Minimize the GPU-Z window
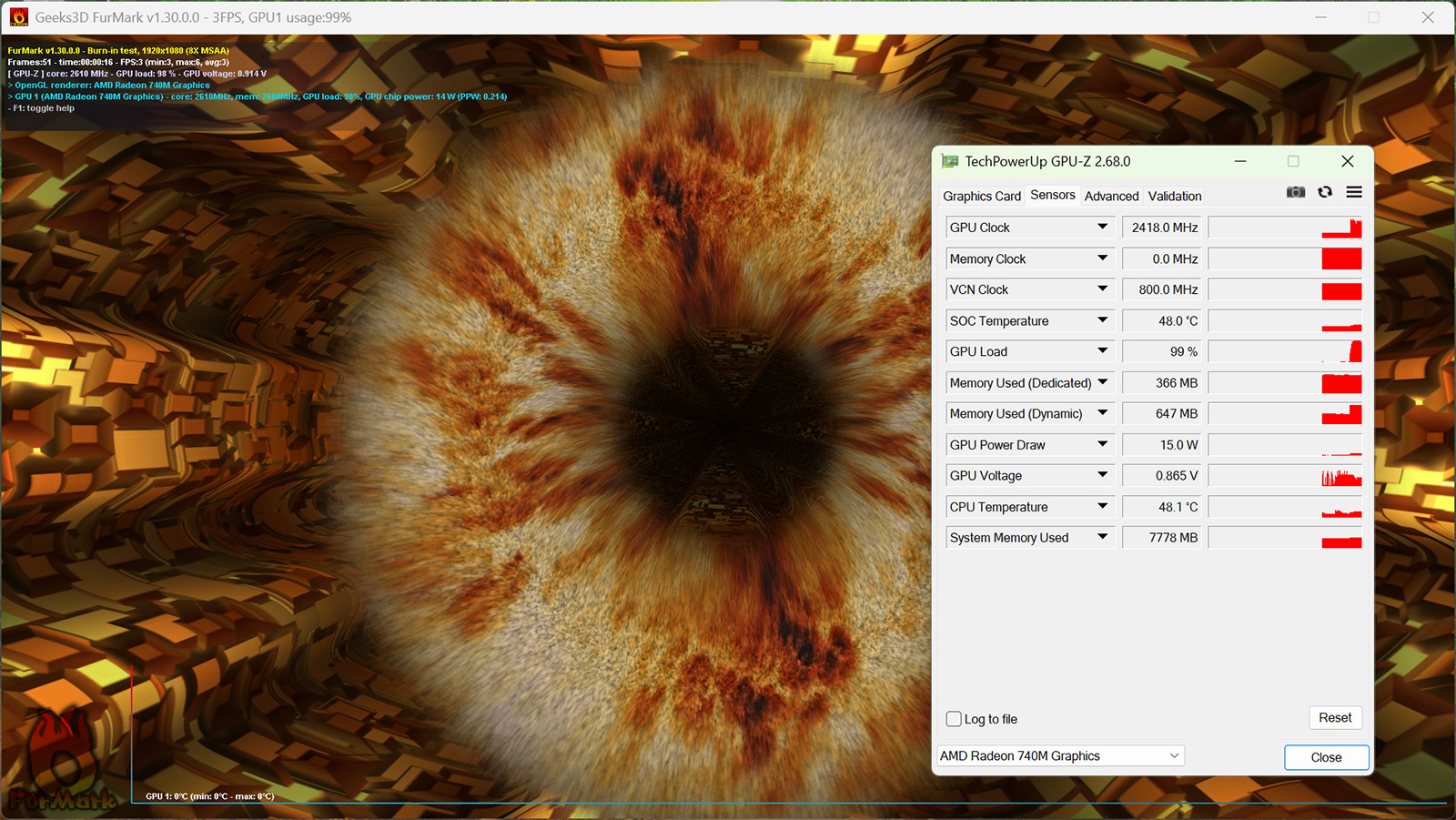The image size is (1456, 820). coord(1240,162)
